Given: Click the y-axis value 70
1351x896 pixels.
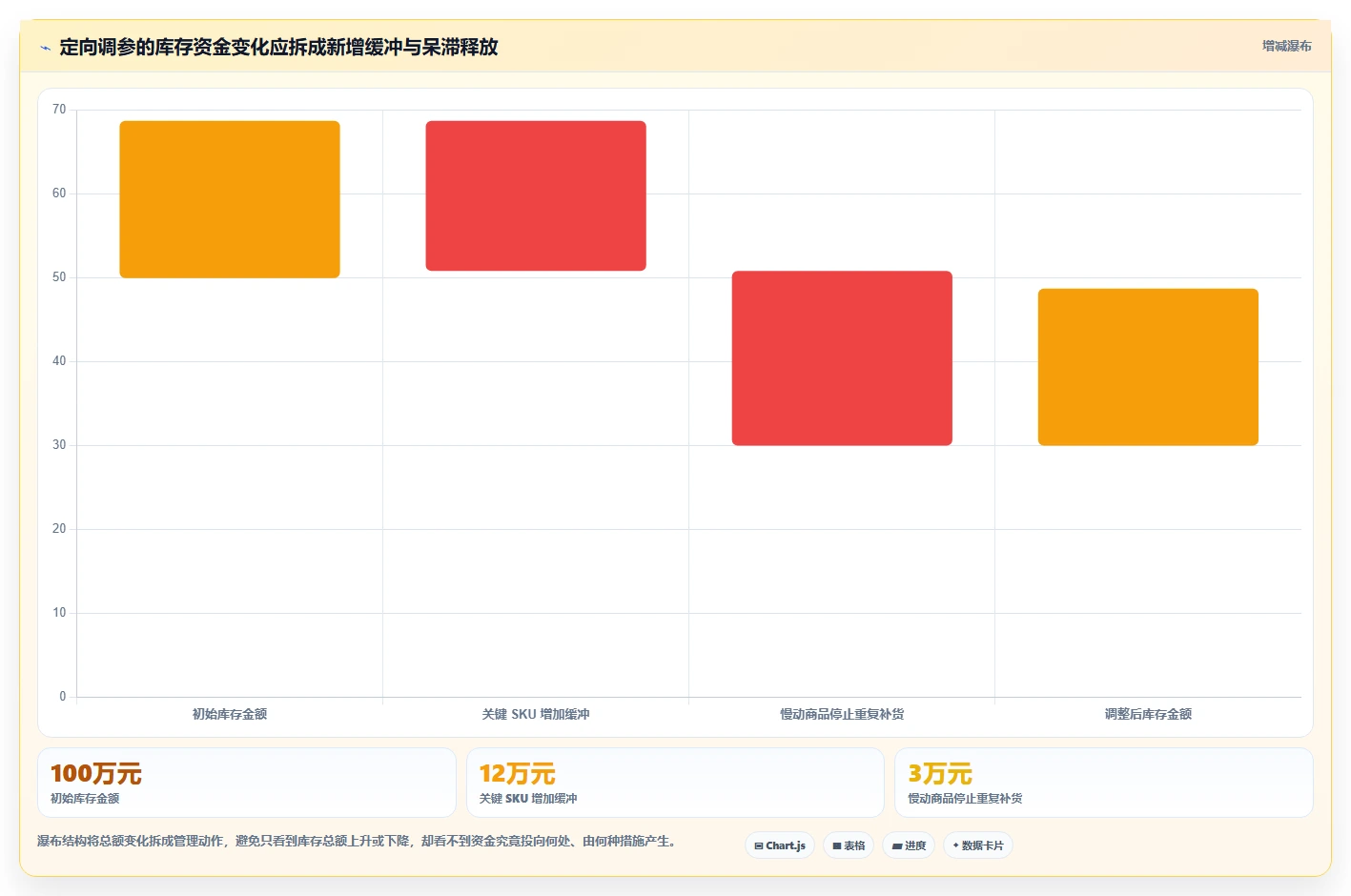Looking at the screenshot, I should 59,110.
